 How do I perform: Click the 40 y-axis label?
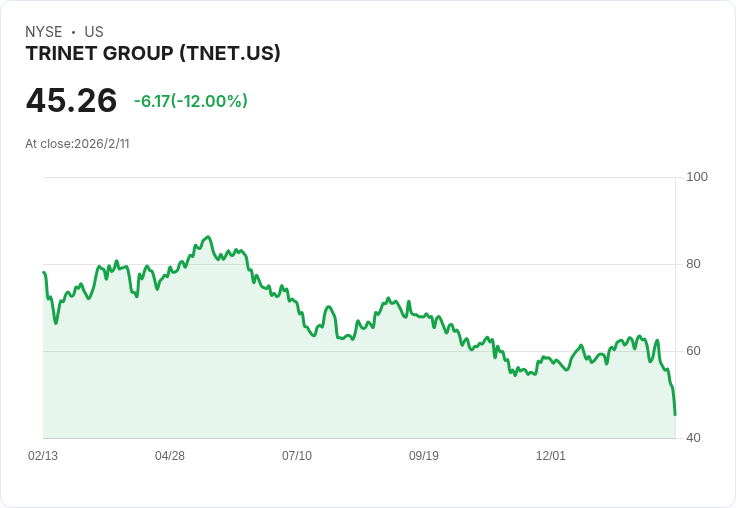tap(693, 438)
